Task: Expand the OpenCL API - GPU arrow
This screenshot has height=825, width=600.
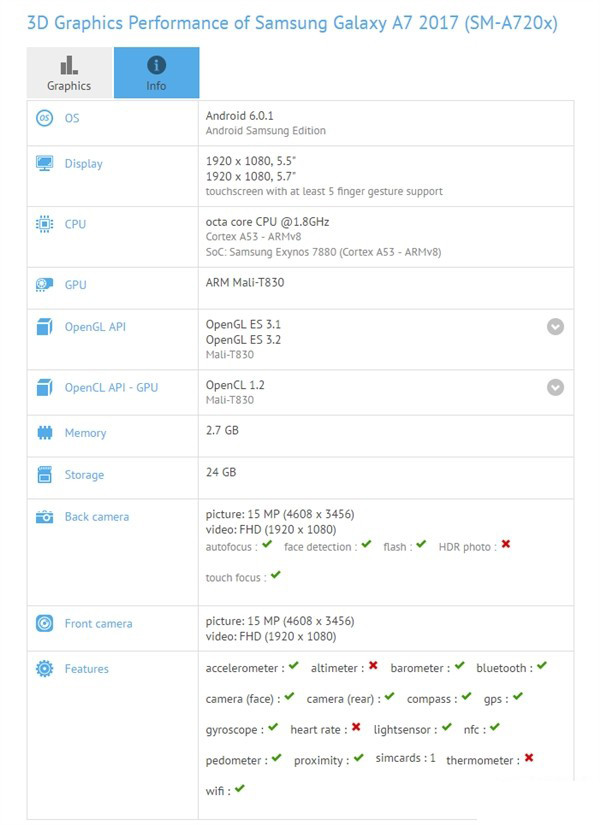Action: click(x=555, y=387)
